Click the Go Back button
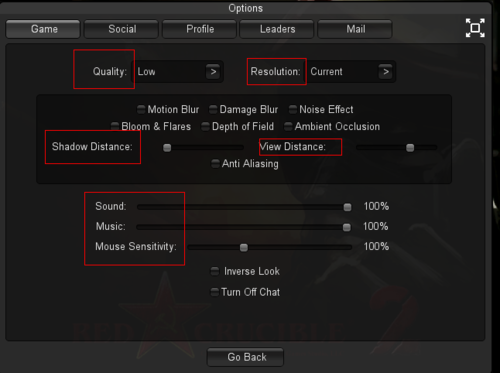The height and width of the screenshot is (373, 500). (x=246, y=357)
